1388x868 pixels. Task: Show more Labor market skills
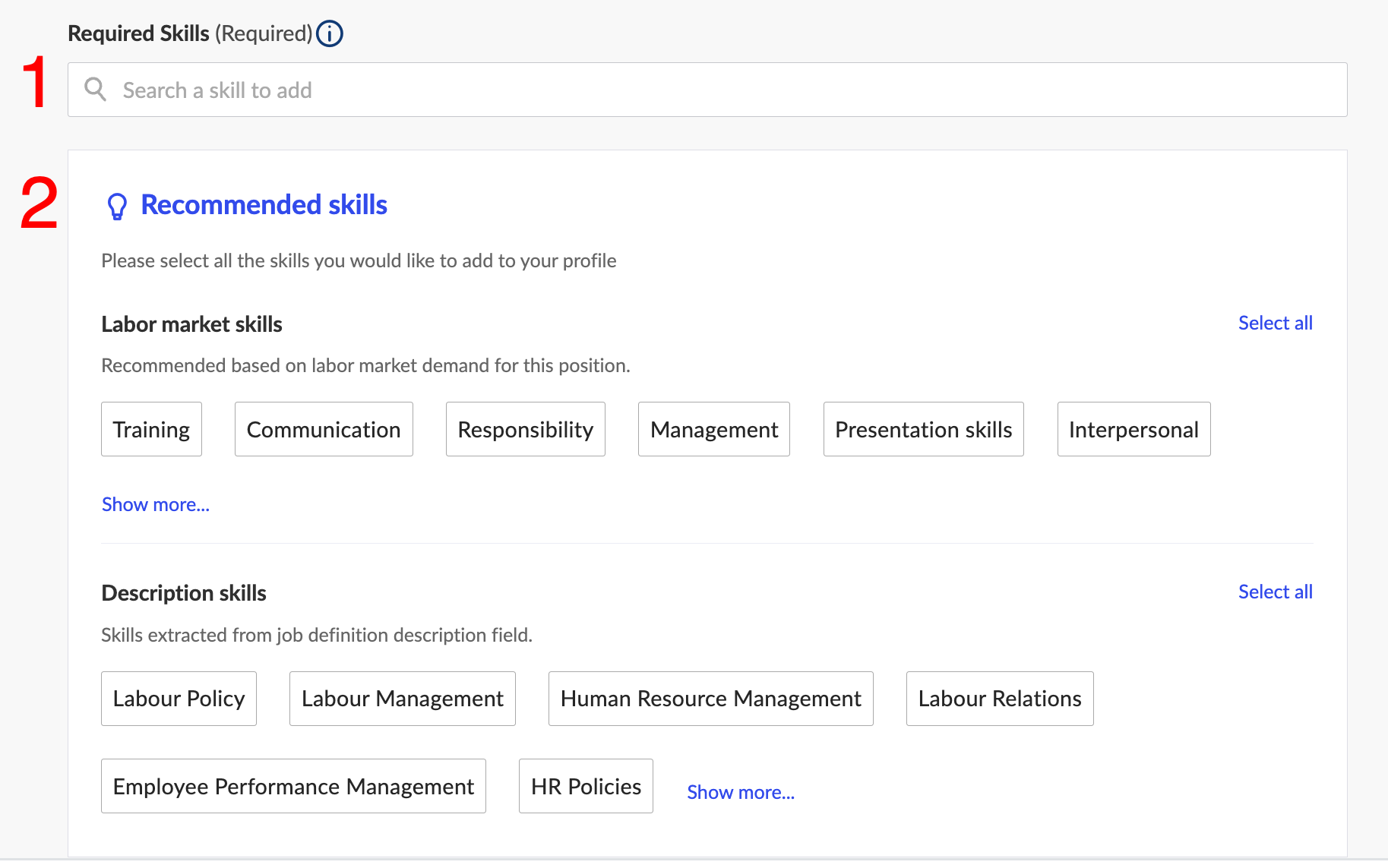coord(156,504)
